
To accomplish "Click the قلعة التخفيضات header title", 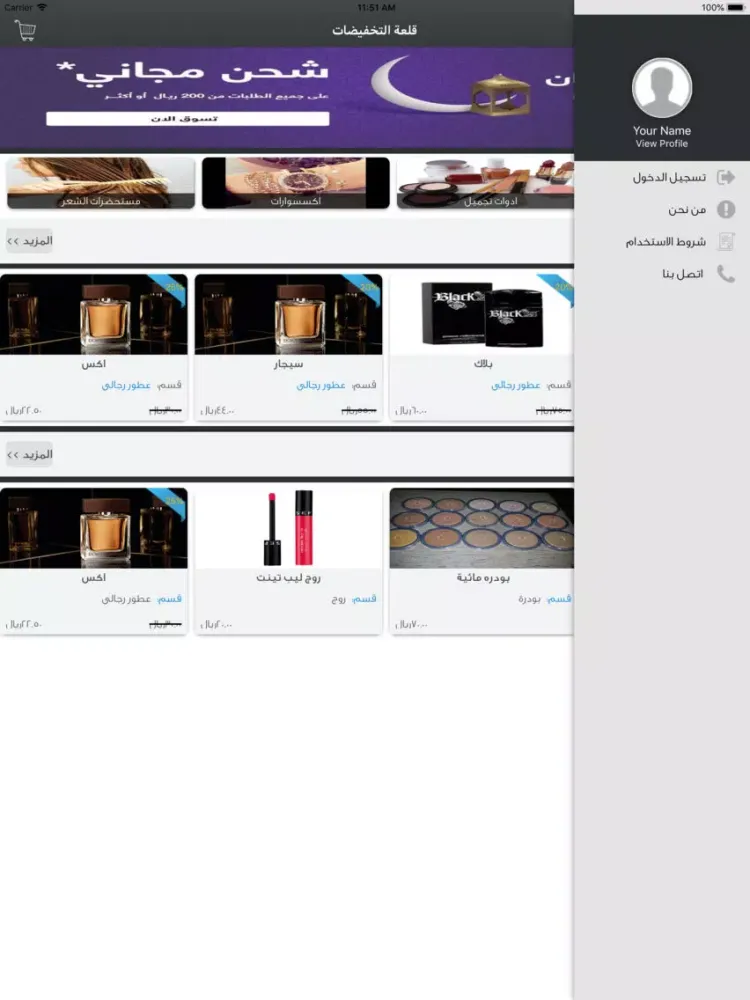I will (374, 30).
